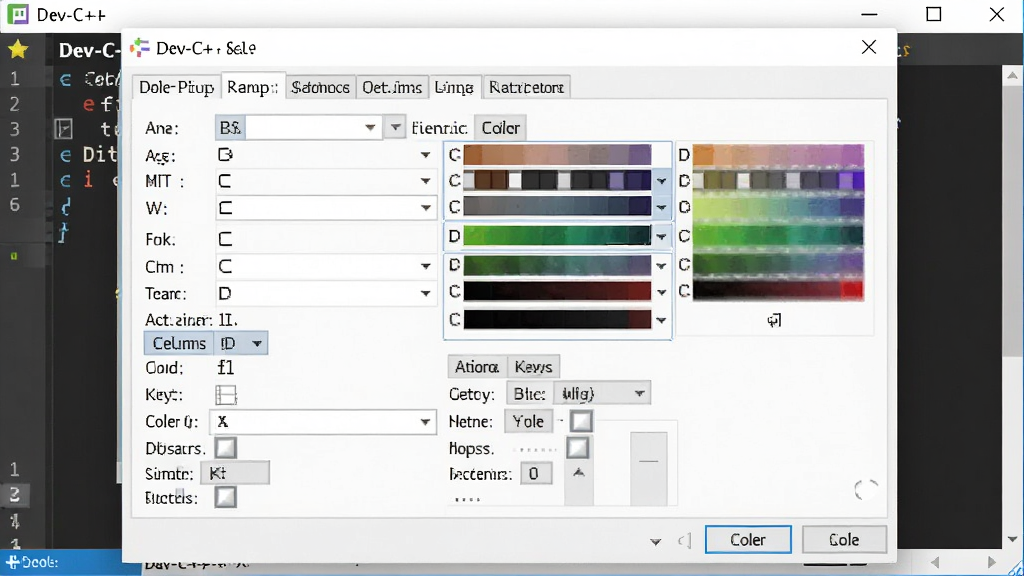Screen dimensions: 1024x576
Task: Open the Dole-Ptup tab
Action: 176,88
